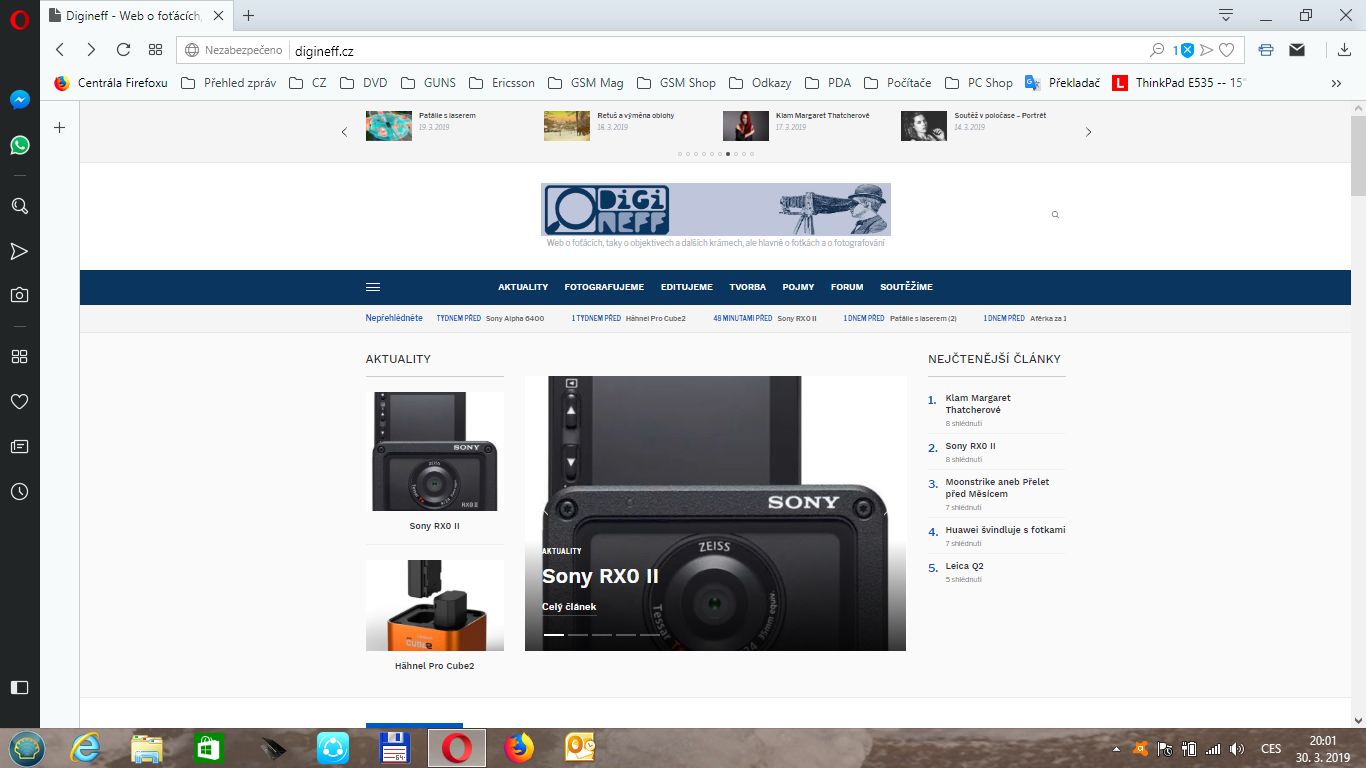This screenshot has width=1366, height=768.
Task: Click the reload page button
Action: tap(123, 49)
